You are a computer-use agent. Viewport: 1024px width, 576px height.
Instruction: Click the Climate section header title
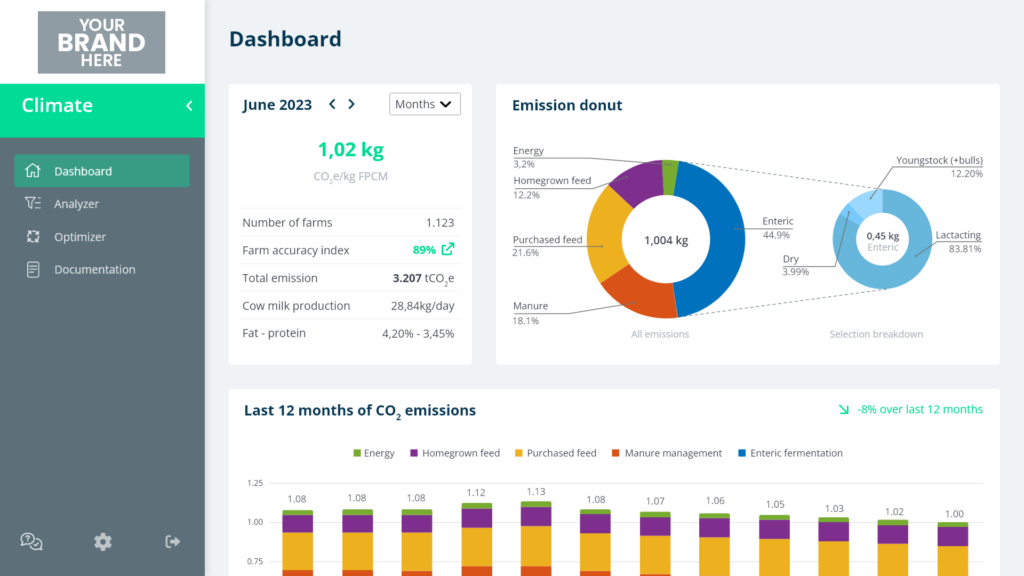pos(57,105)
